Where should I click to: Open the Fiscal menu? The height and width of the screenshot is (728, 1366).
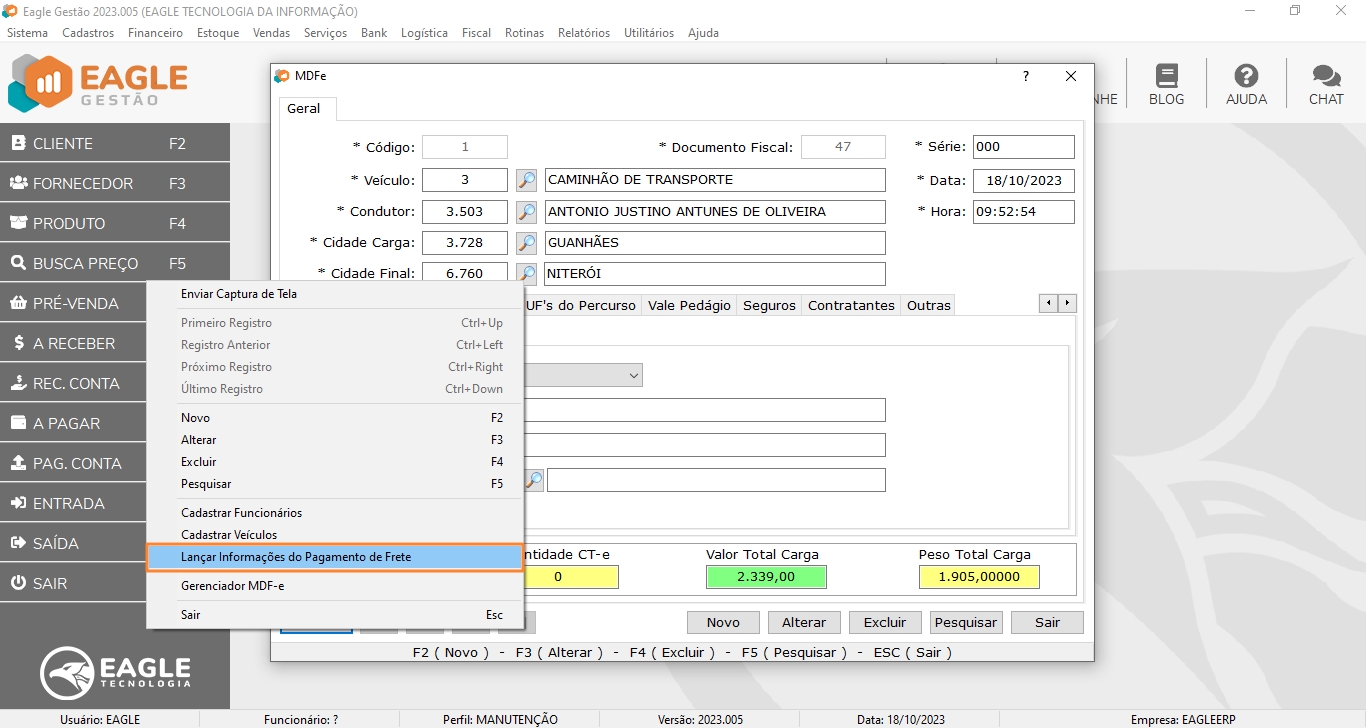click(476, 33)
